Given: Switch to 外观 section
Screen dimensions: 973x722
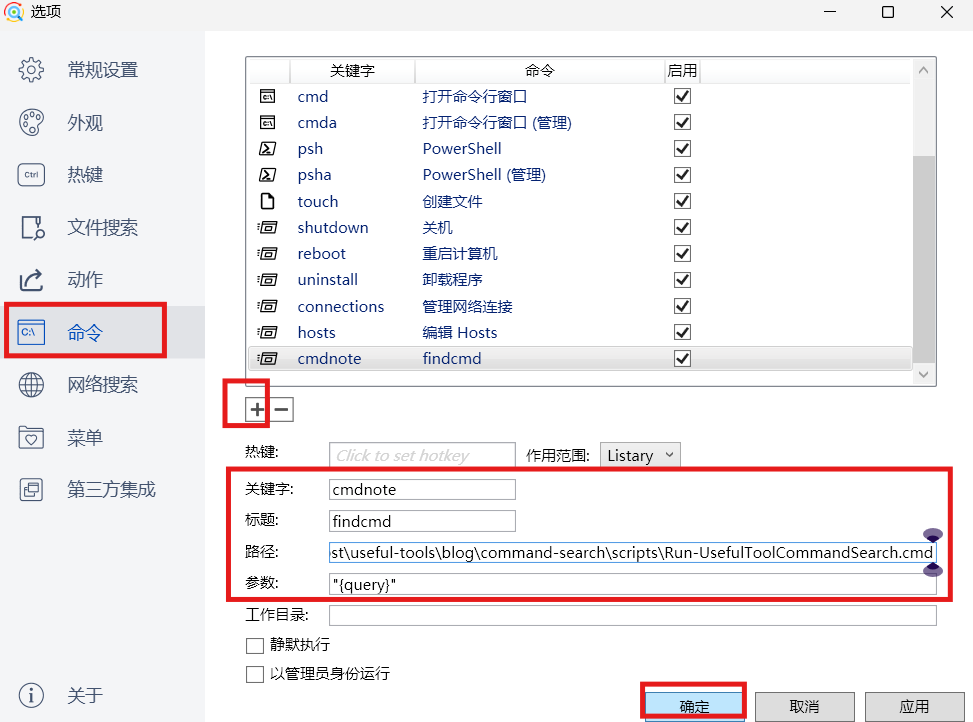Looking at the screenshot, I should 85,123.
